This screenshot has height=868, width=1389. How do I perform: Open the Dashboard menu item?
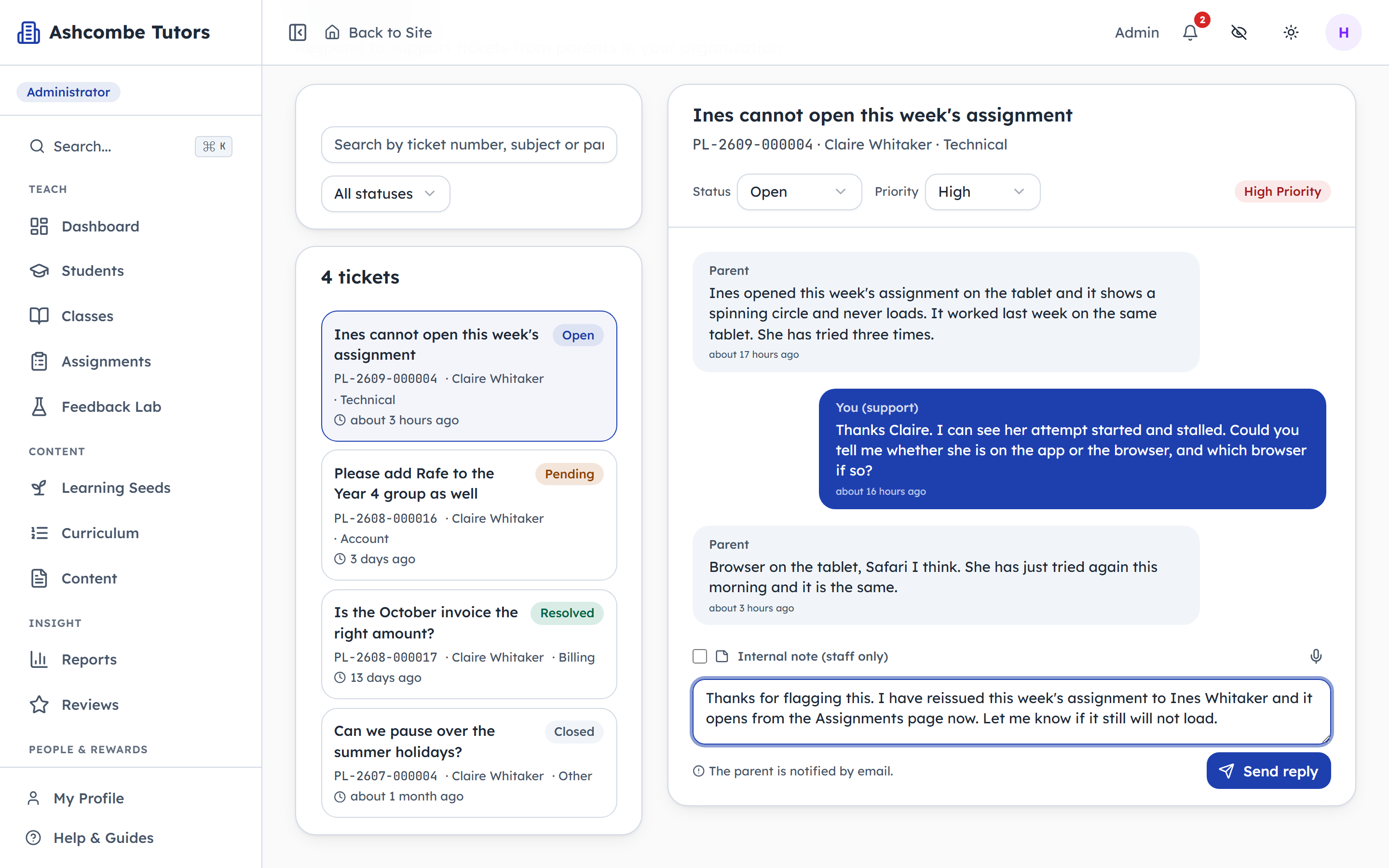[x=131, y=226]
